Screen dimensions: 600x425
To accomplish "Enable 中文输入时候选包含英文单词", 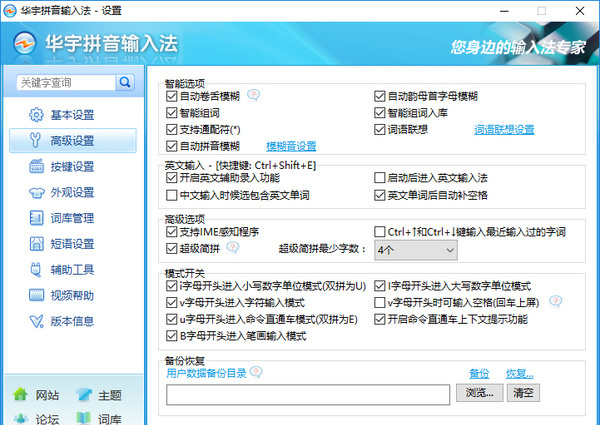I will click(171, 195).
